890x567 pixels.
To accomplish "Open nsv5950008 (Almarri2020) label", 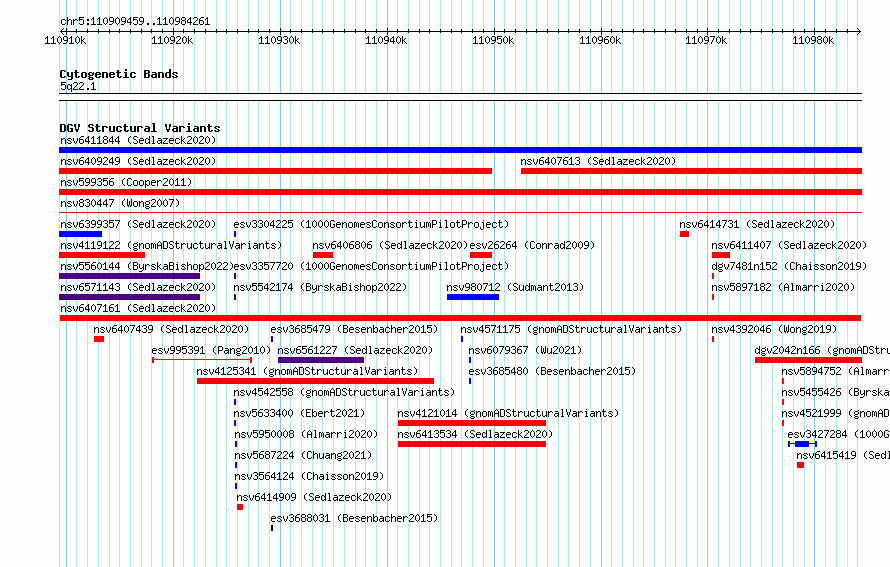I will 306,434.
